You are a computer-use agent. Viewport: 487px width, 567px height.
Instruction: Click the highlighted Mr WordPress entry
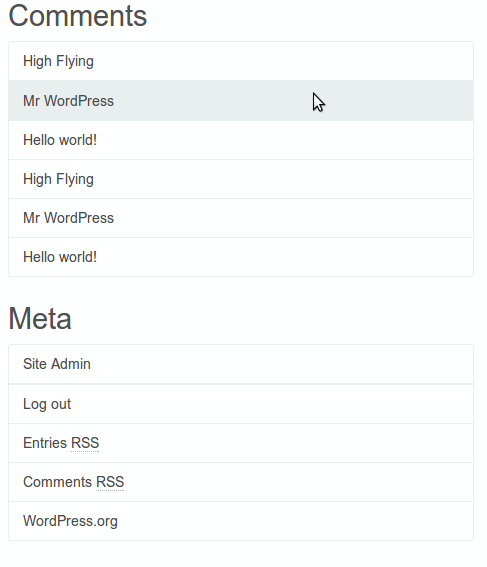pos(241,101)
